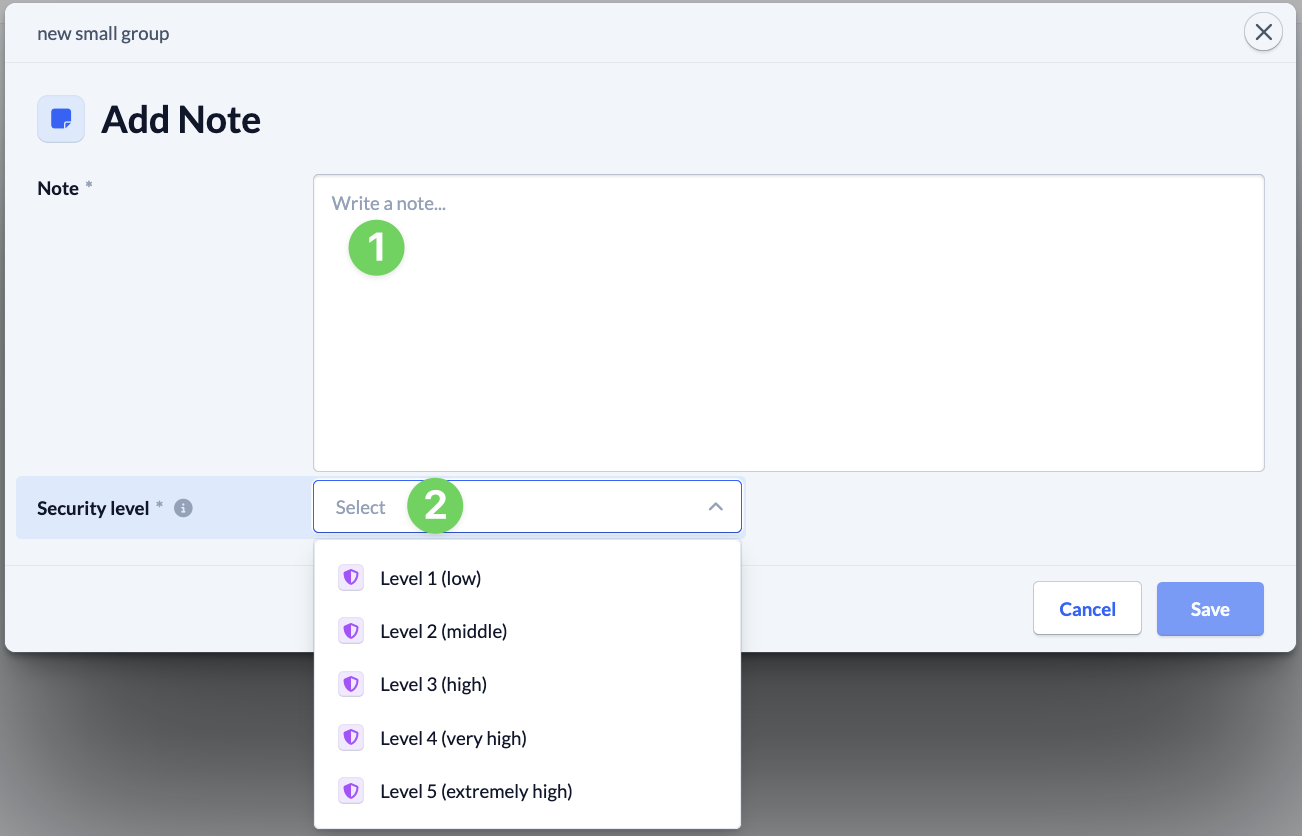Choose Level 5 (extremely high) option

pyautogui.click(x=476, y=791)
